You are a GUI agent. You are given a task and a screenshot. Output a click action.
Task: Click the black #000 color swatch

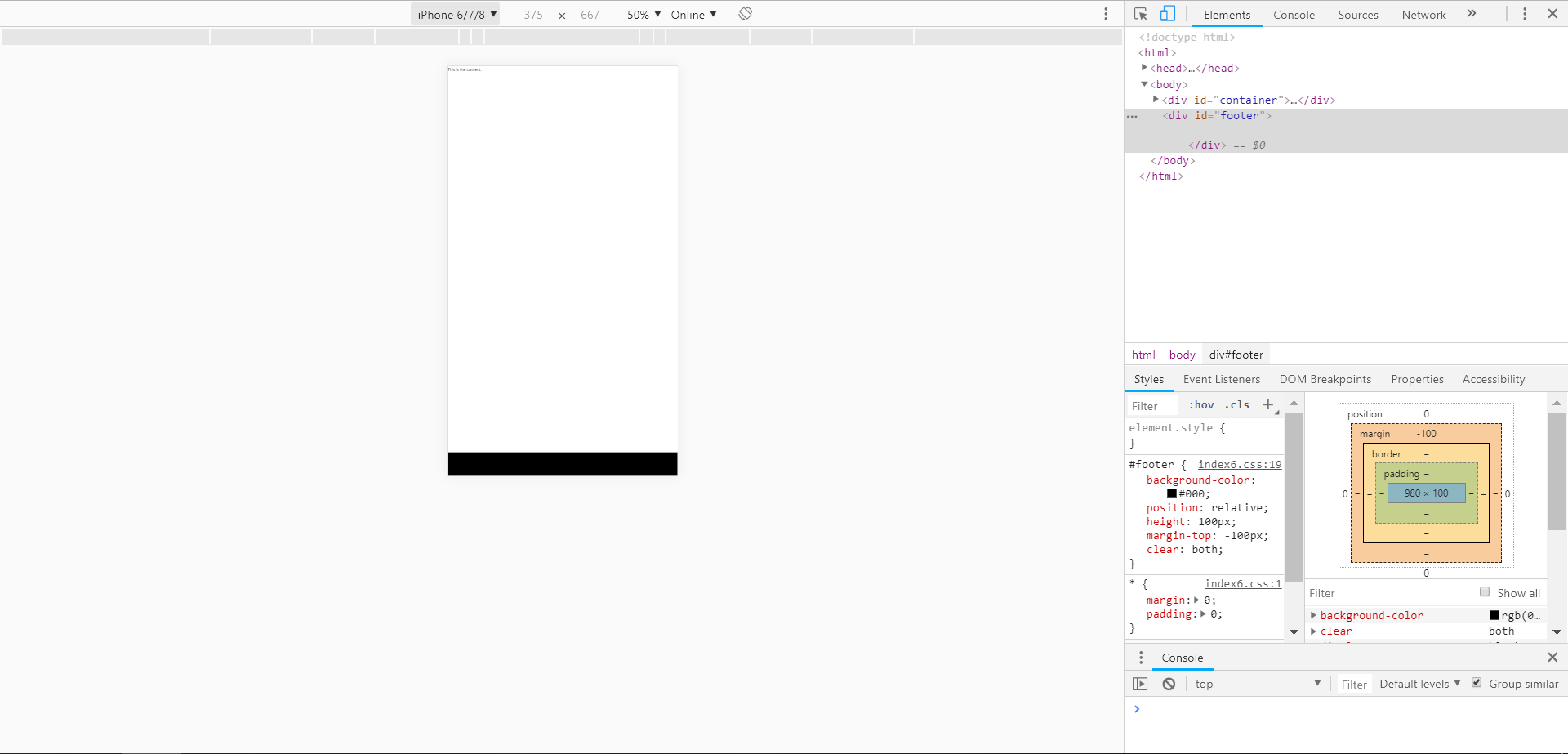[1172, 493]
